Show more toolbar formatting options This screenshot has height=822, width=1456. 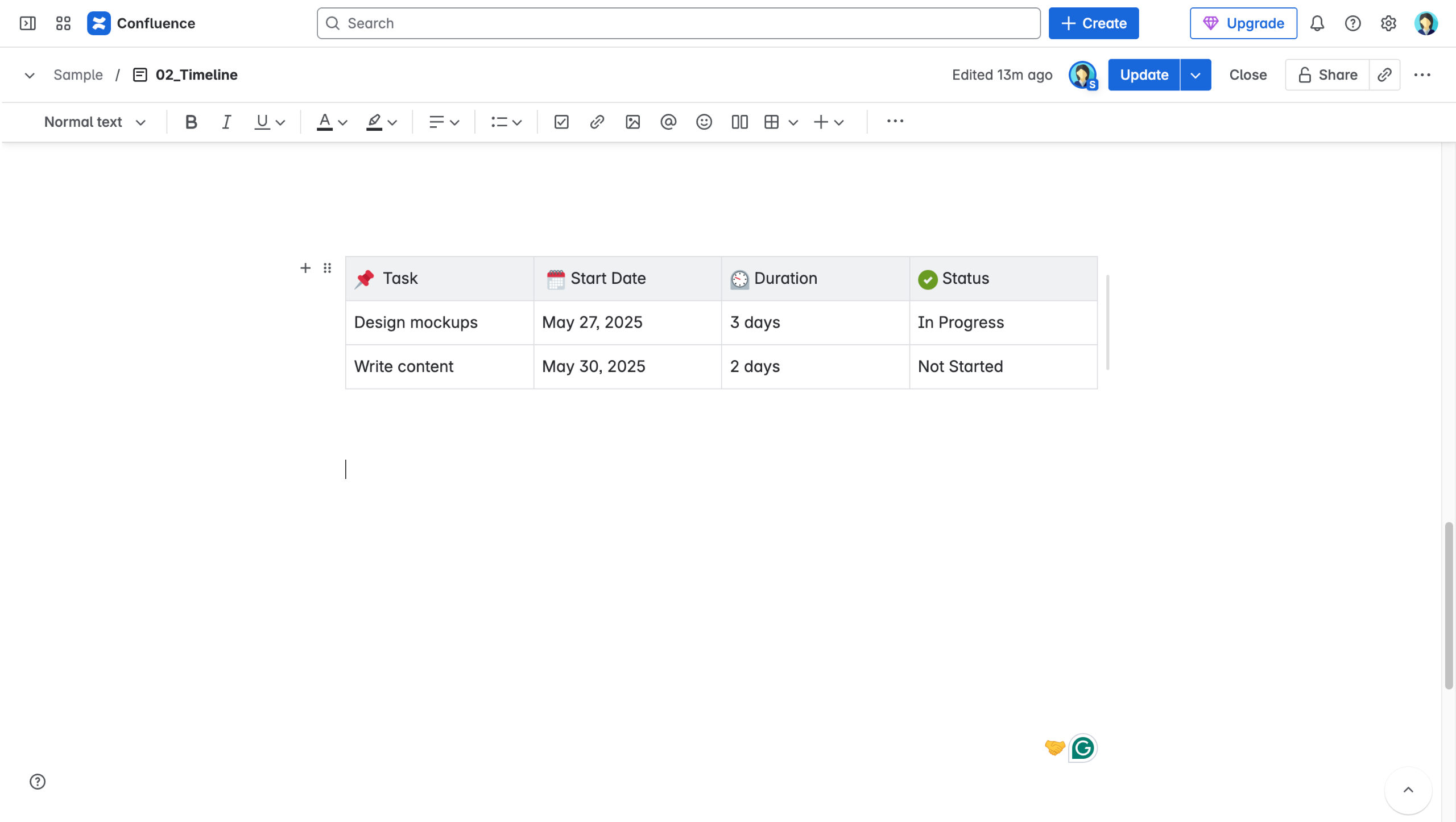[x=895, y=121]
